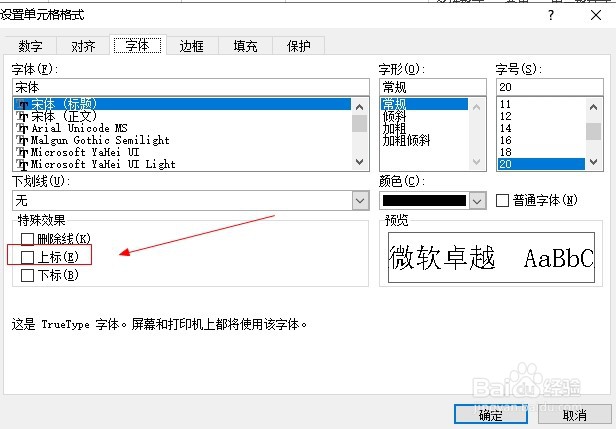
Task: Click size list scroll up arrow
Action: click(x=594, y=107)
